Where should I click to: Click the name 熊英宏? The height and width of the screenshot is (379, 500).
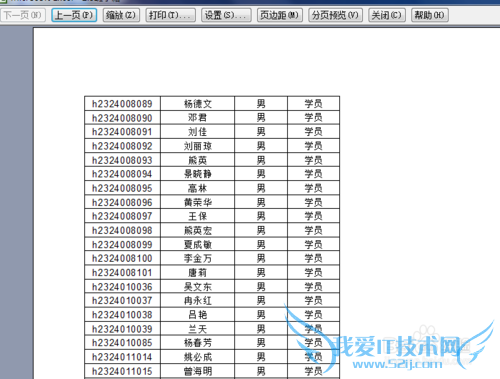tap(198, 230)
